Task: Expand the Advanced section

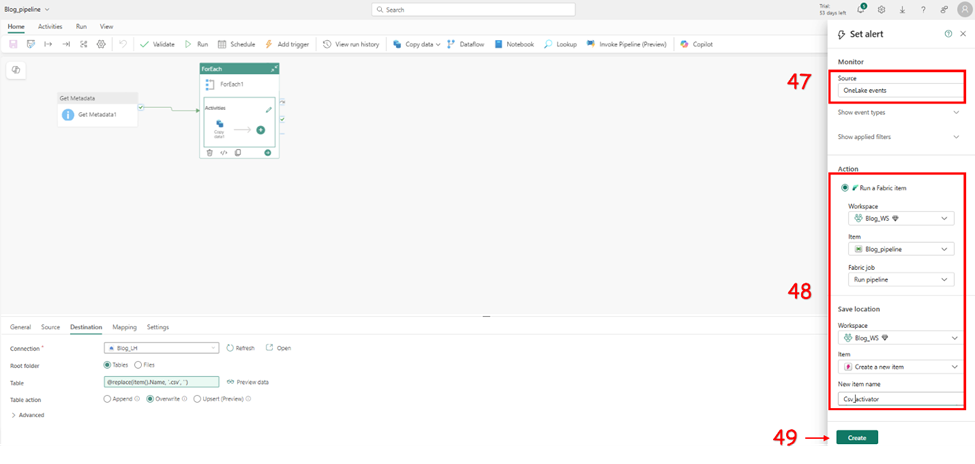Action: [27, 415]
